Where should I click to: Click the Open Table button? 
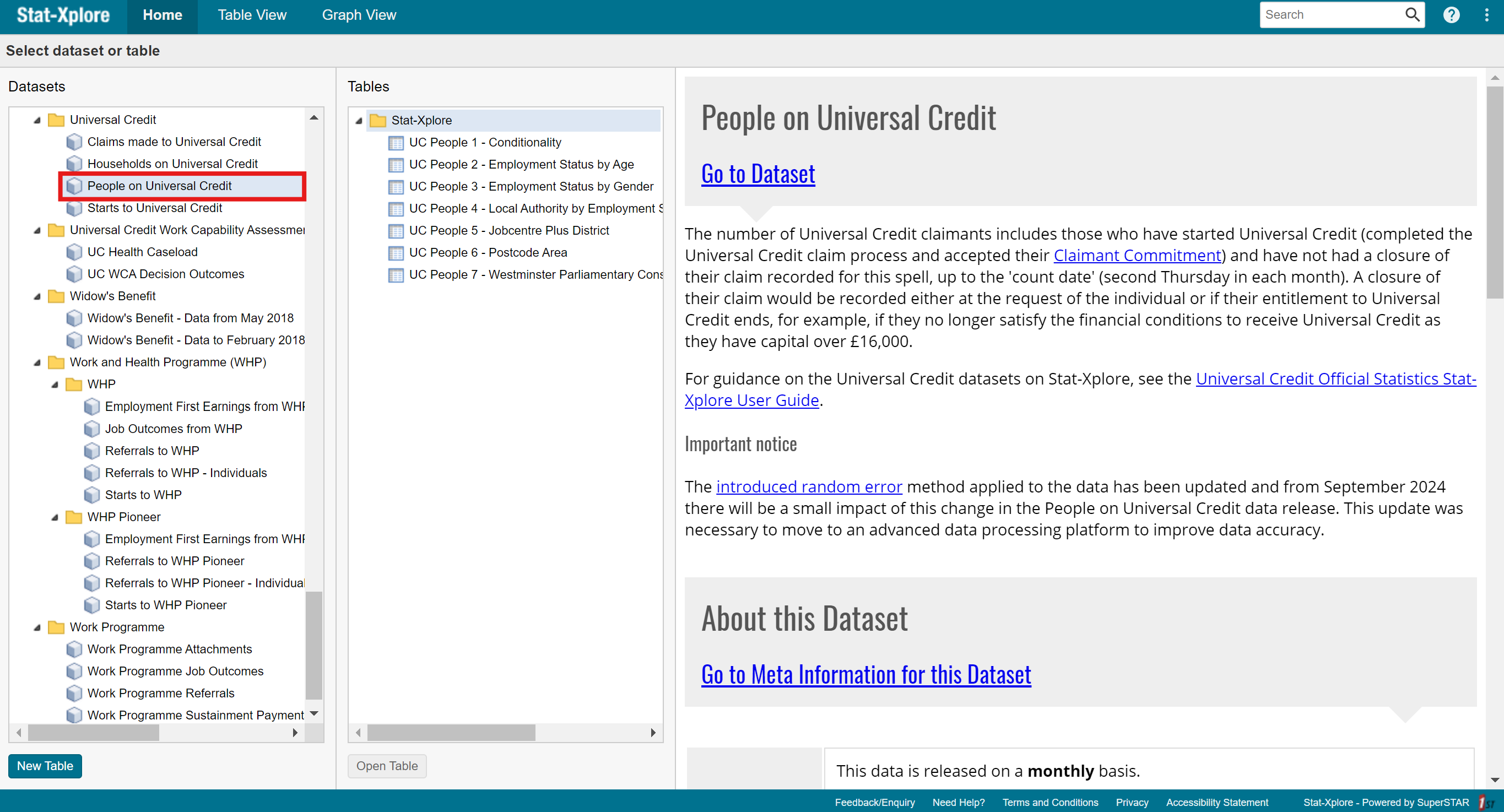pyautogui.click(x=387, y=766)
